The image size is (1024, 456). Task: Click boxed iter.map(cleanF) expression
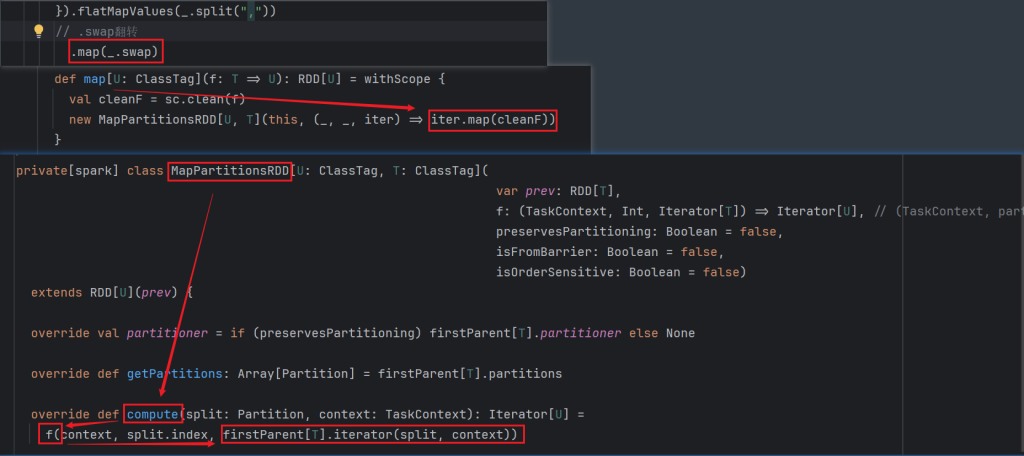click(x=492, y=120)
